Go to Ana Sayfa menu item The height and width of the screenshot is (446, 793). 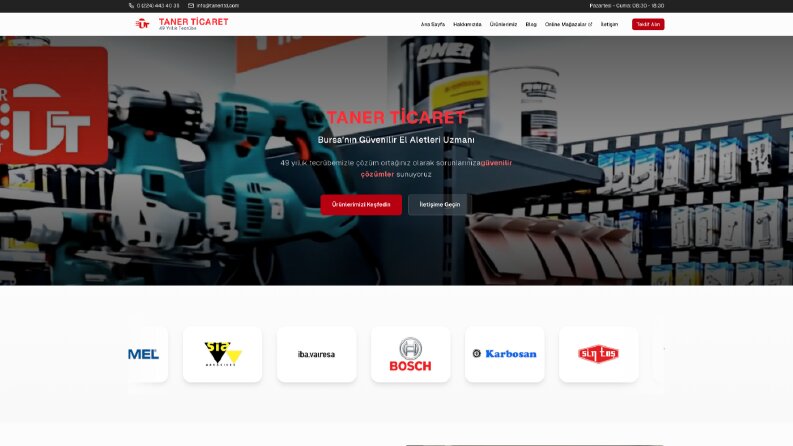point(433,24)
